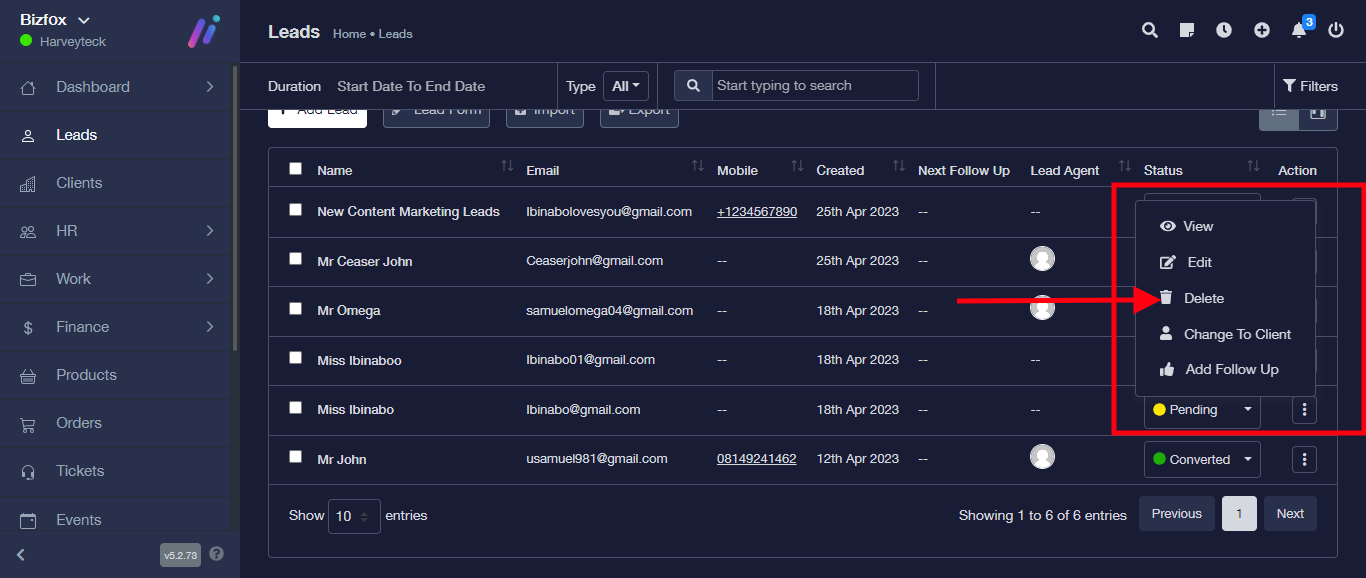
Task: Click the plus circle quick-add icon
Action: [x=1262, y=30]
